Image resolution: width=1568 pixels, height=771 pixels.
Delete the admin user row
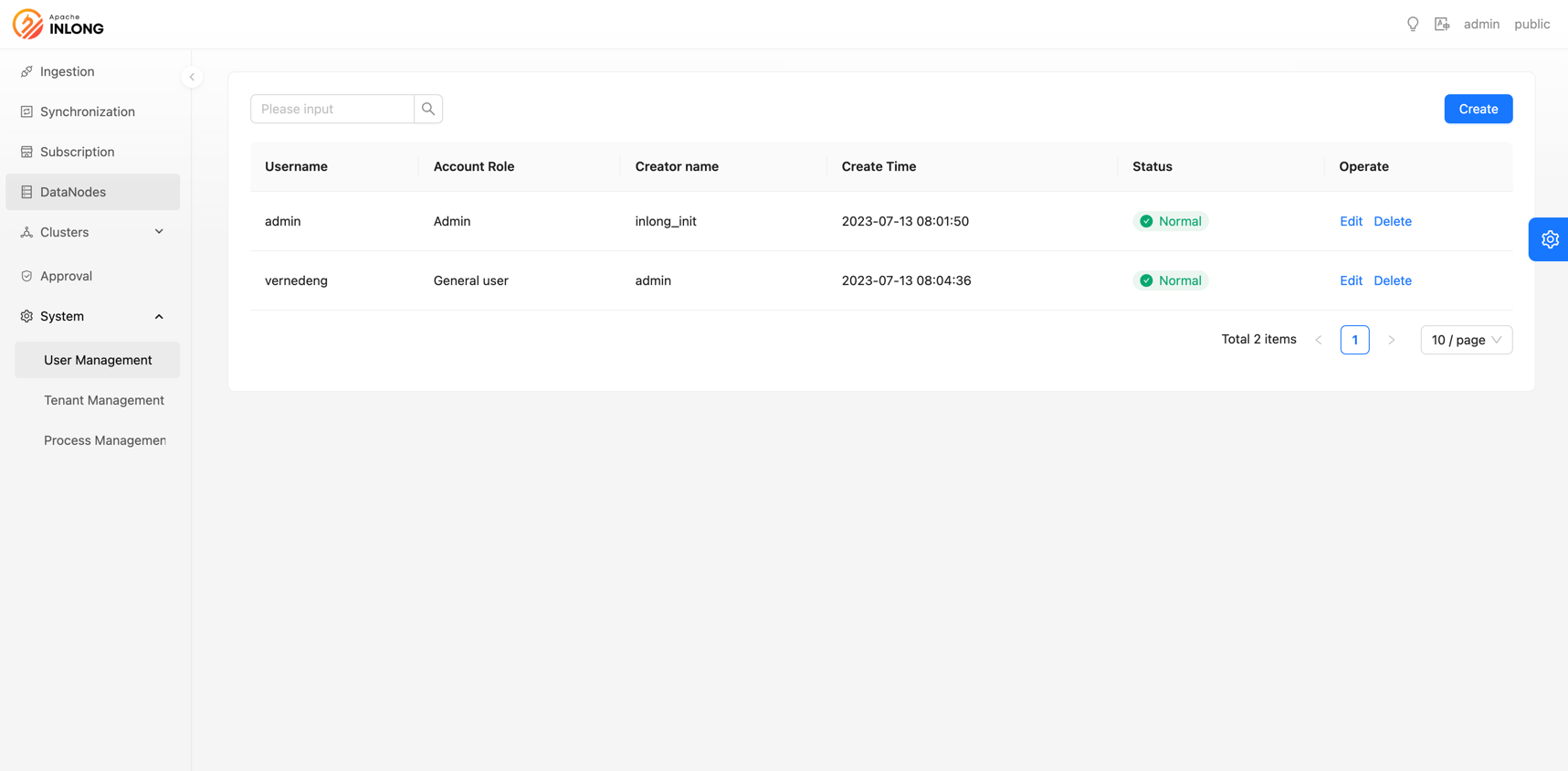click(1392, 221)
